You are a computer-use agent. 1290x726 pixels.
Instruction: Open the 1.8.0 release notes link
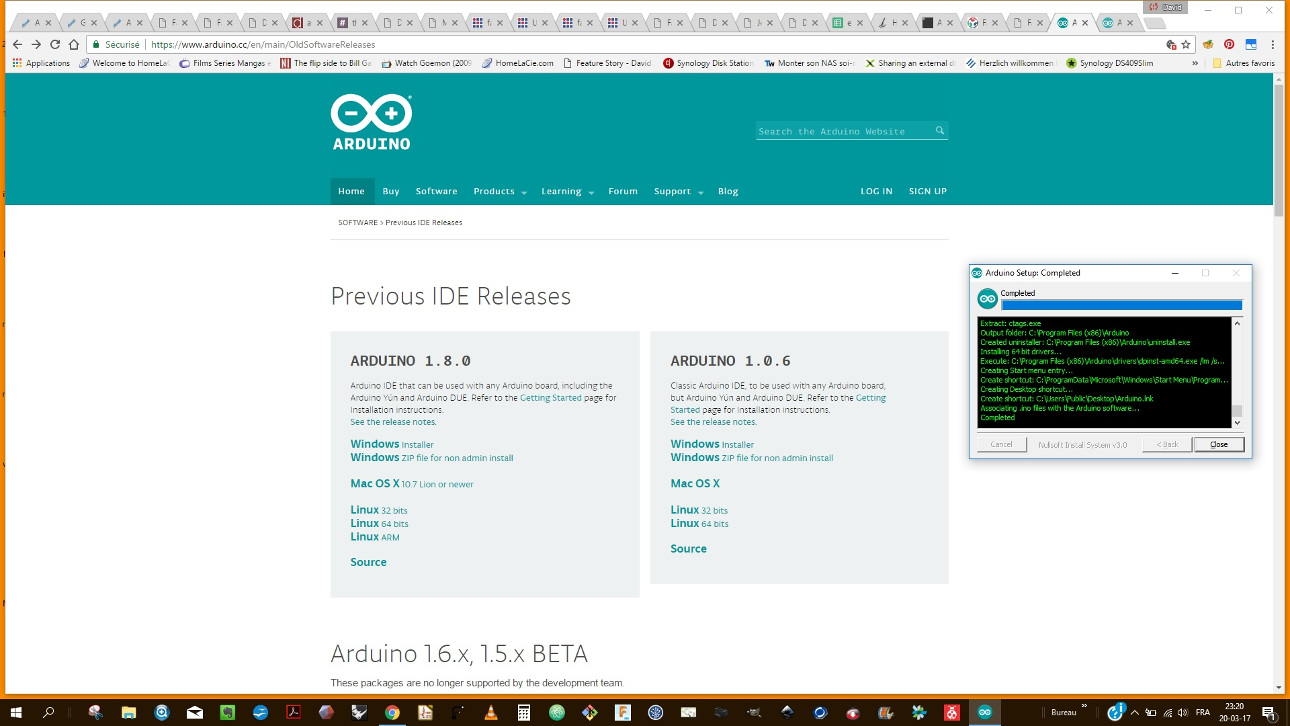[393, 422]
